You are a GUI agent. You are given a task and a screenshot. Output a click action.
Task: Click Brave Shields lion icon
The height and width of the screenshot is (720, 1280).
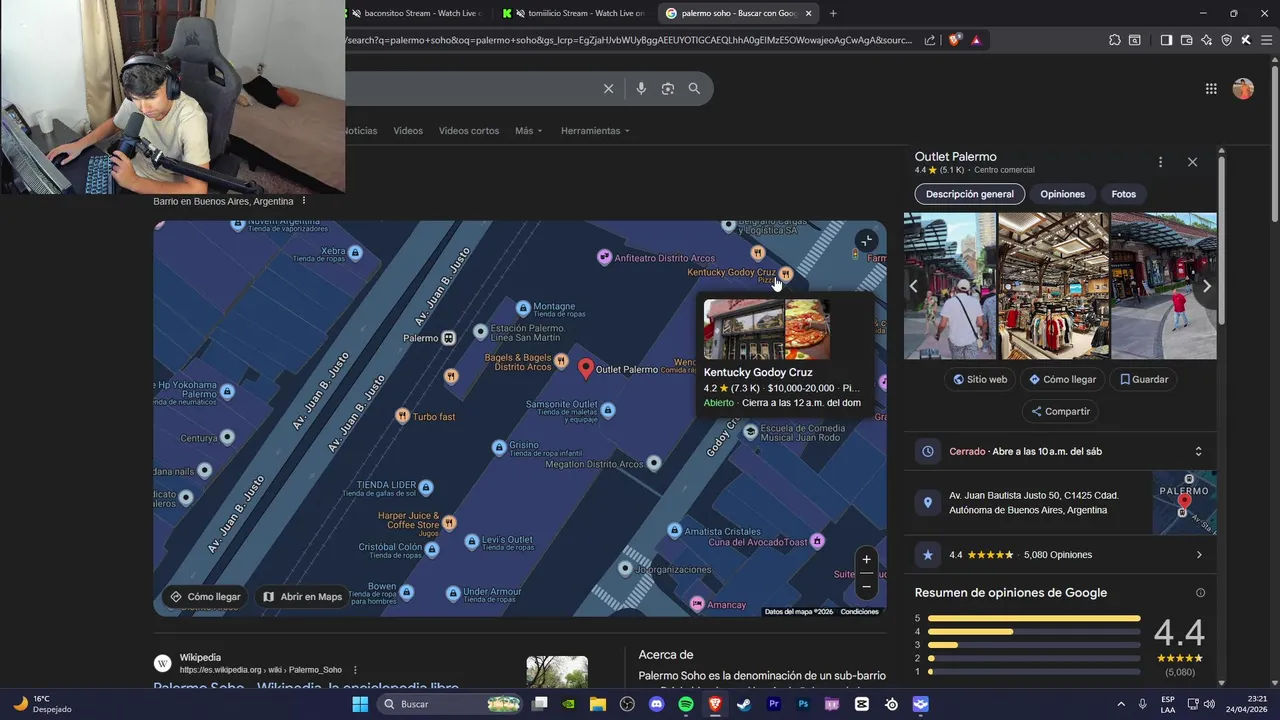(955, 40)
